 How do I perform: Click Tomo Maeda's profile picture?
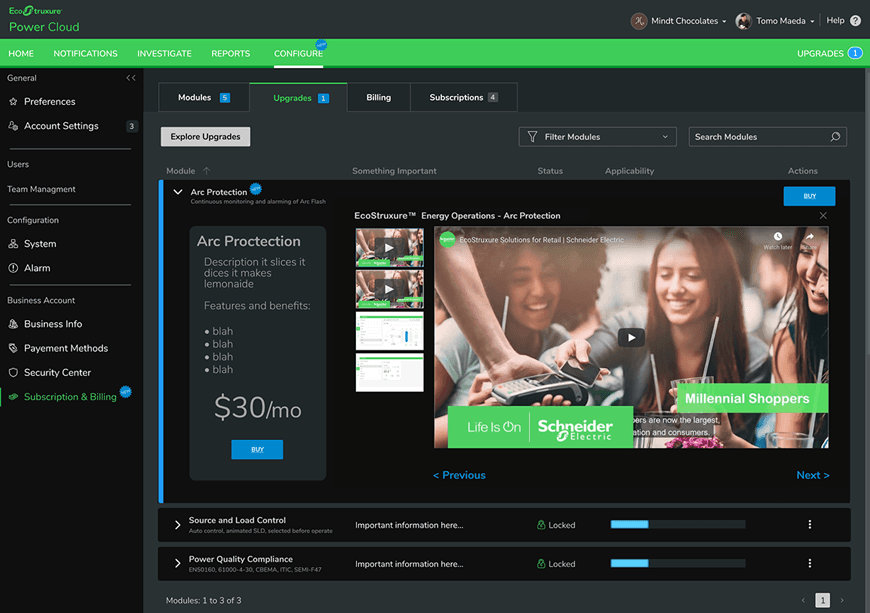click(743, 21)
